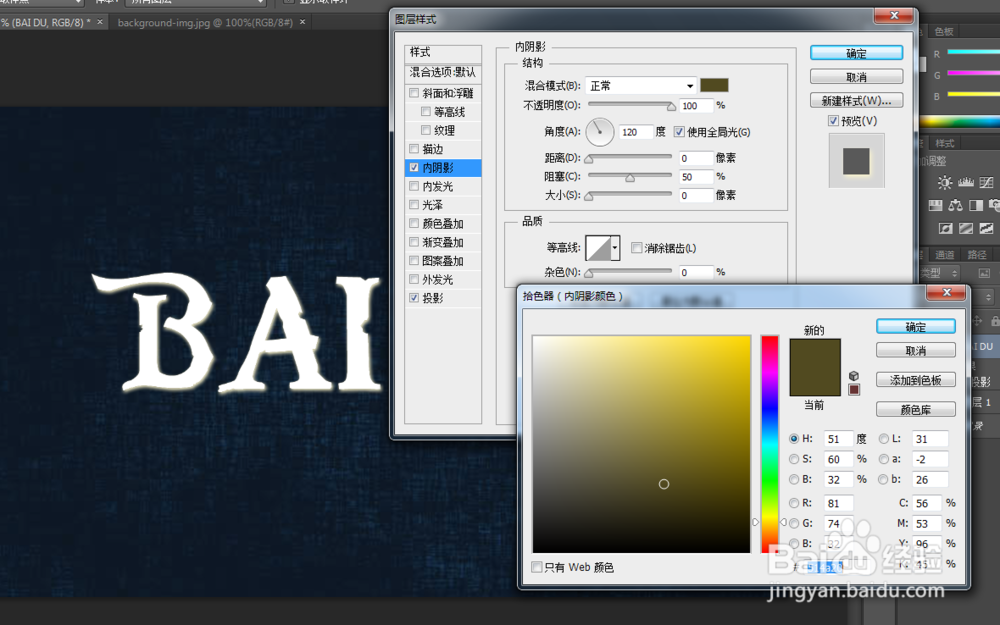Select 混合选项:默认 in the style list

[x=443, y=72]
